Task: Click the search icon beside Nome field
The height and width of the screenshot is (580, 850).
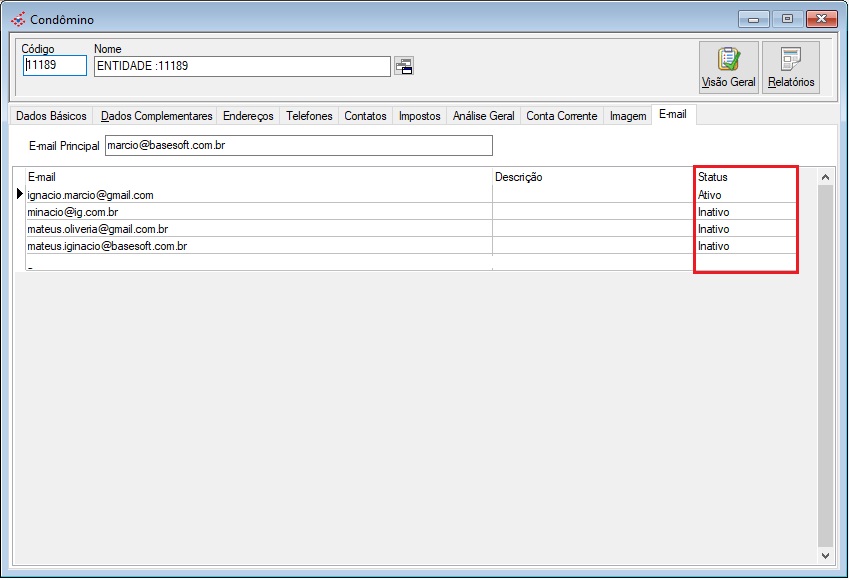Action: click(404, 67)
